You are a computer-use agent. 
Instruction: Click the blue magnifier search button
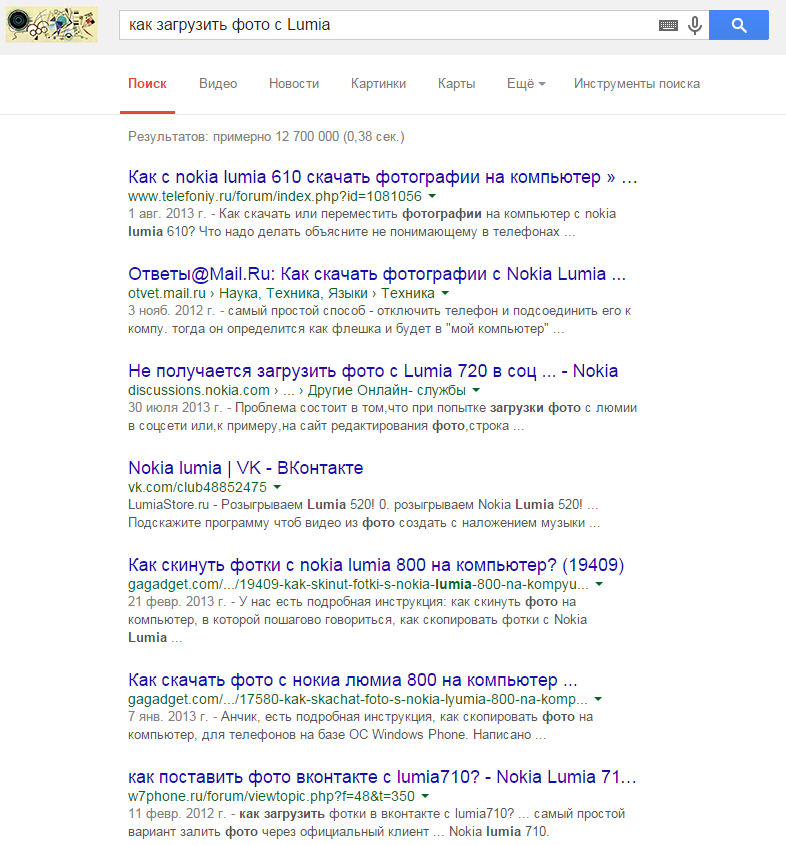738,26
